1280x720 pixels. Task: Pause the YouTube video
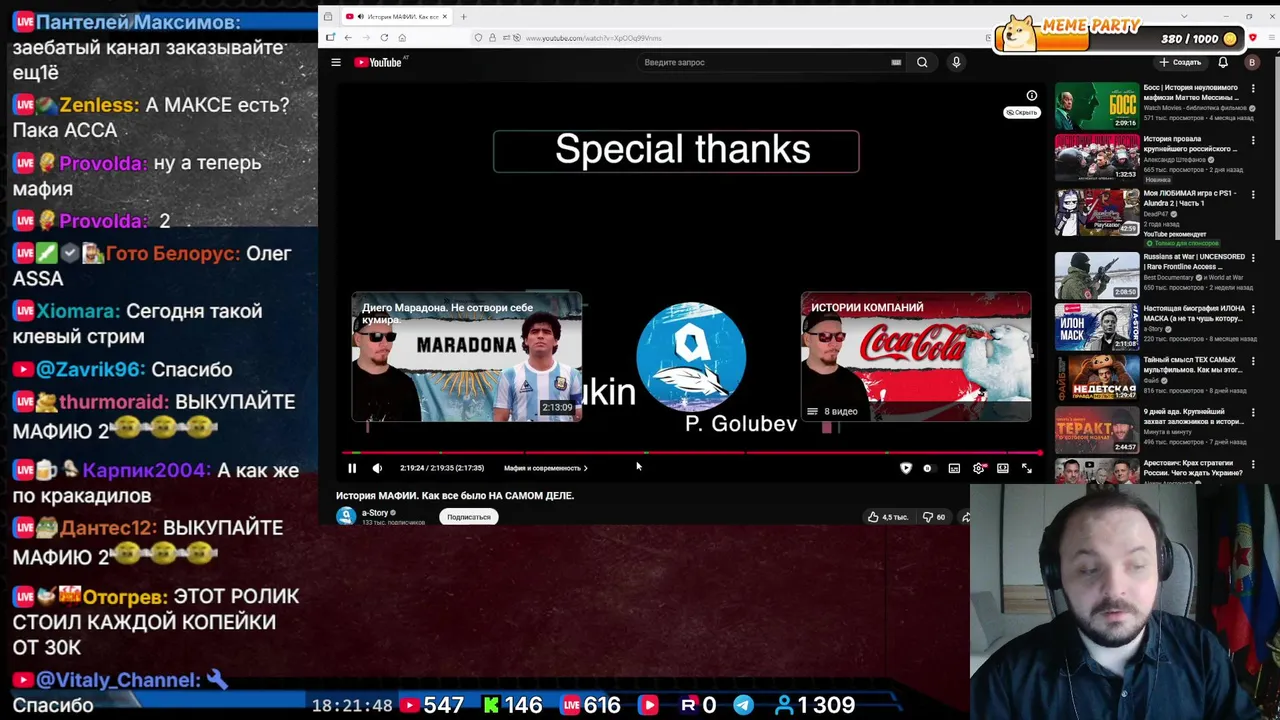click(352, 468)
